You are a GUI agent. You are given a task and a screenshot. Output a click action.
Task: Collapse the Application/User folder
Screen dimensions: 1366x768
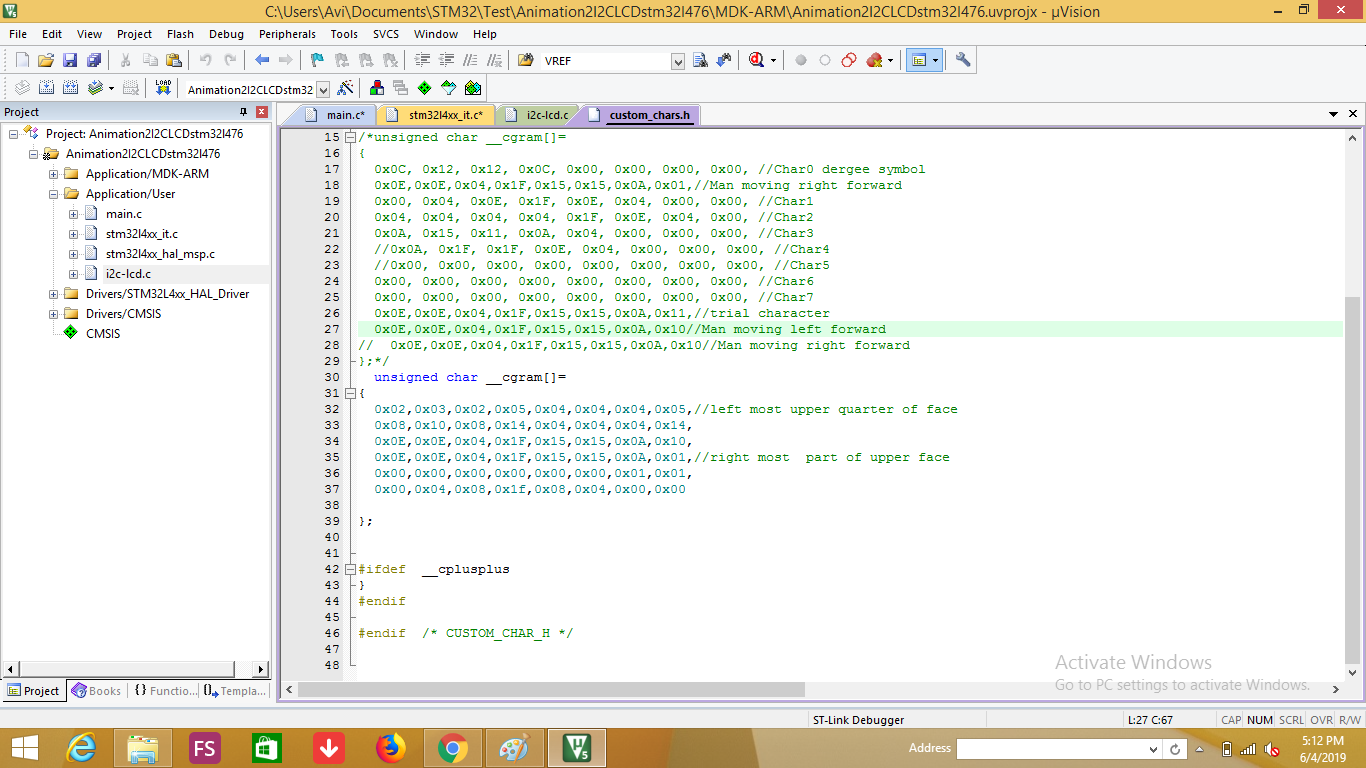[54, 194]
